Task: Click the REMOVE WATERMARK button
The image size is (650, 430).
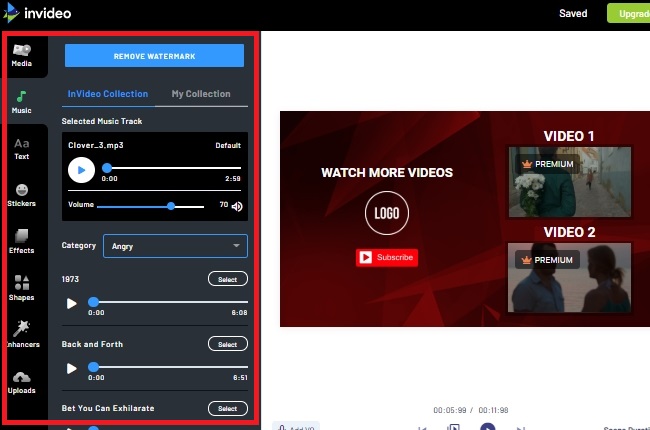Action: [x=154, y=56]
